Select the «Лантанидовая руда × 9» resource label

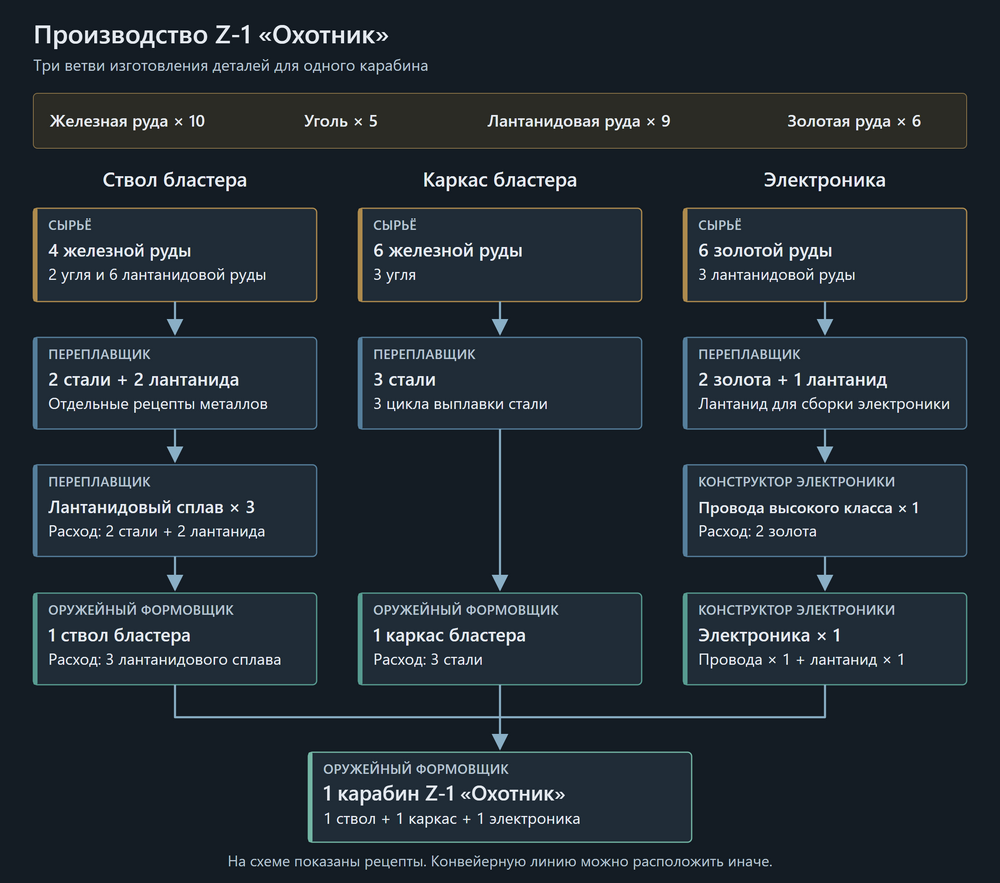click(578, 121)
